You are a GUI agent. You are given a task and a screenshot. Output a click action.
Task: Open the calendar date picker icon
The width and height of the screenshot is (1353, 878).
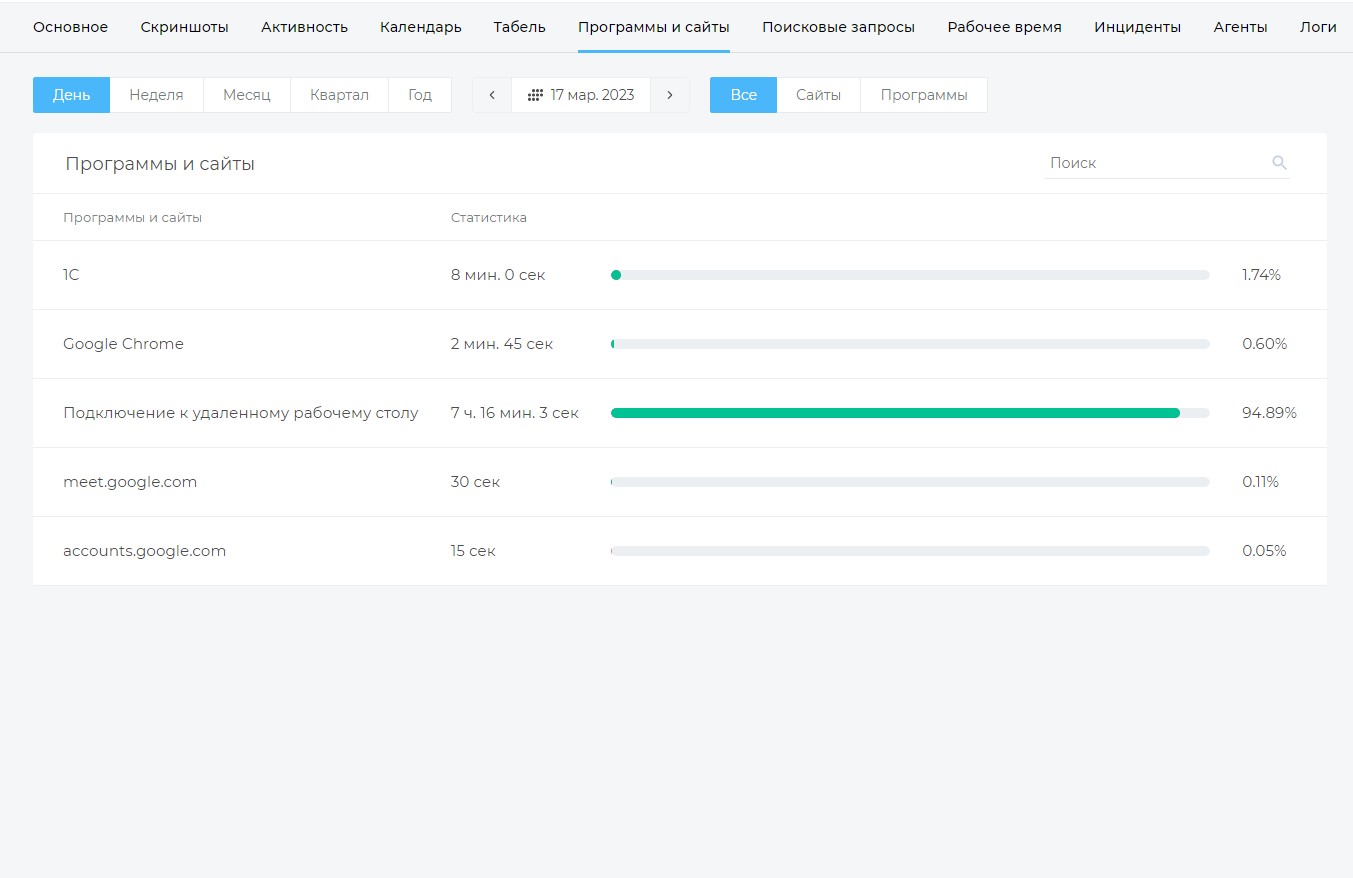(x=535, y=95)
